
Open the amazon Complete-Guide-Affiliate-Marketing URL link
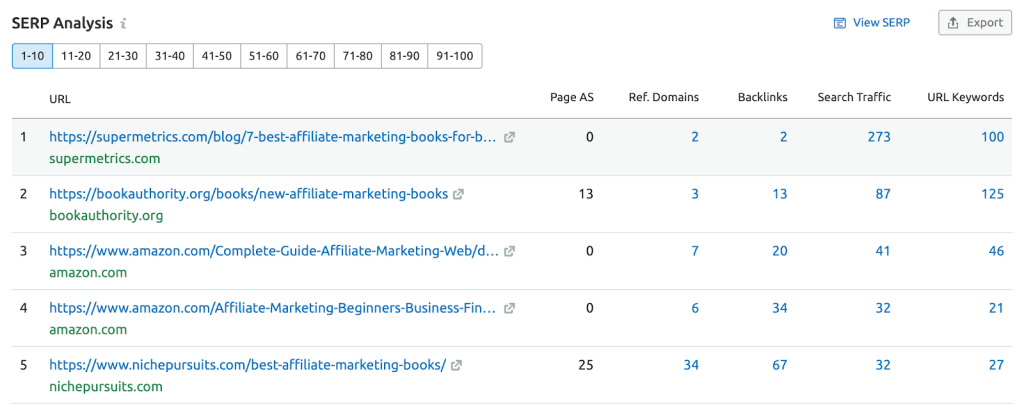pyautogui.click(x=274, y=251)
